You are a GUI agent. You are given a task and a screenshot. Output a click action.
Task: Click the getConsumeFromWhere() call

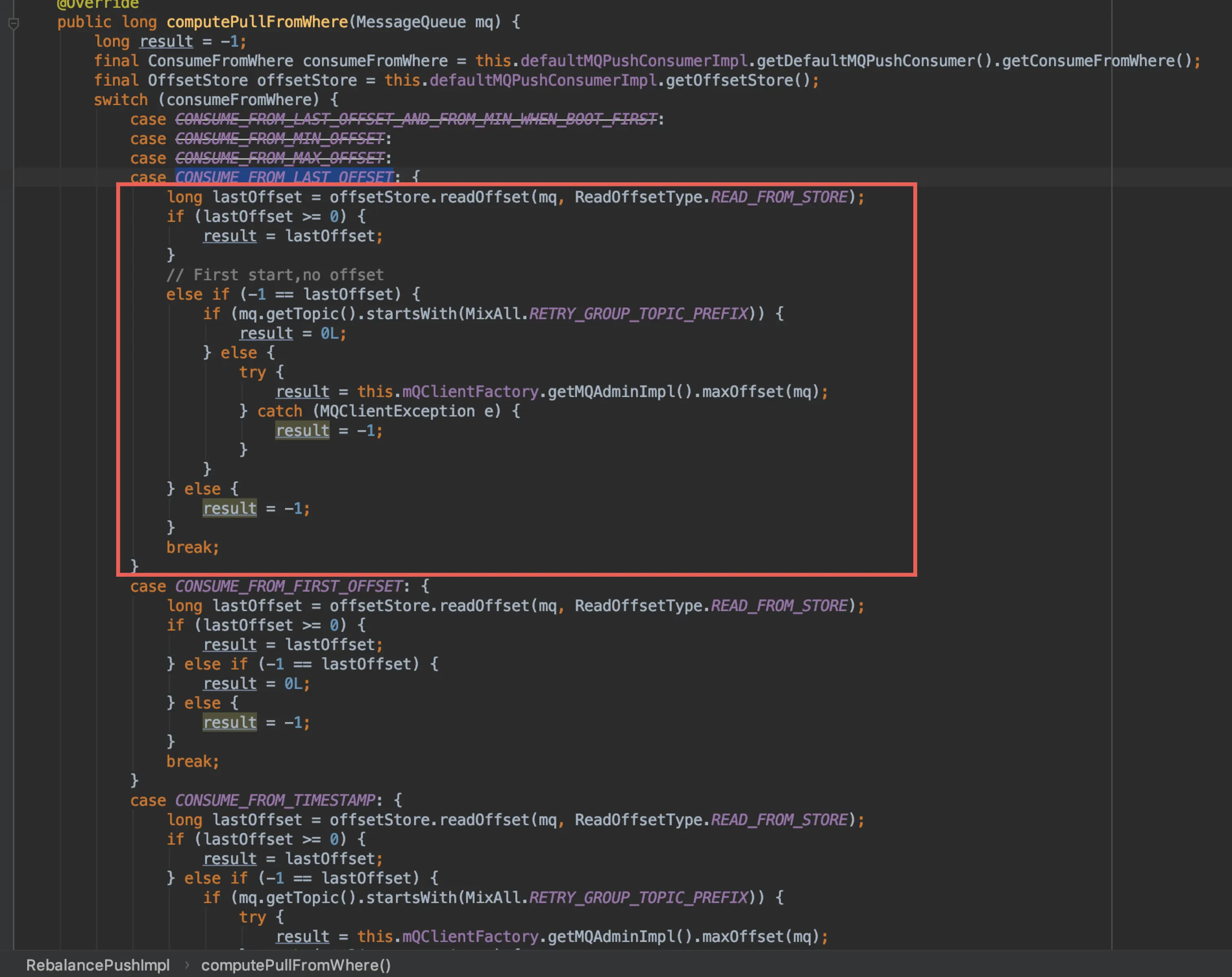(x=1097, y=61)
